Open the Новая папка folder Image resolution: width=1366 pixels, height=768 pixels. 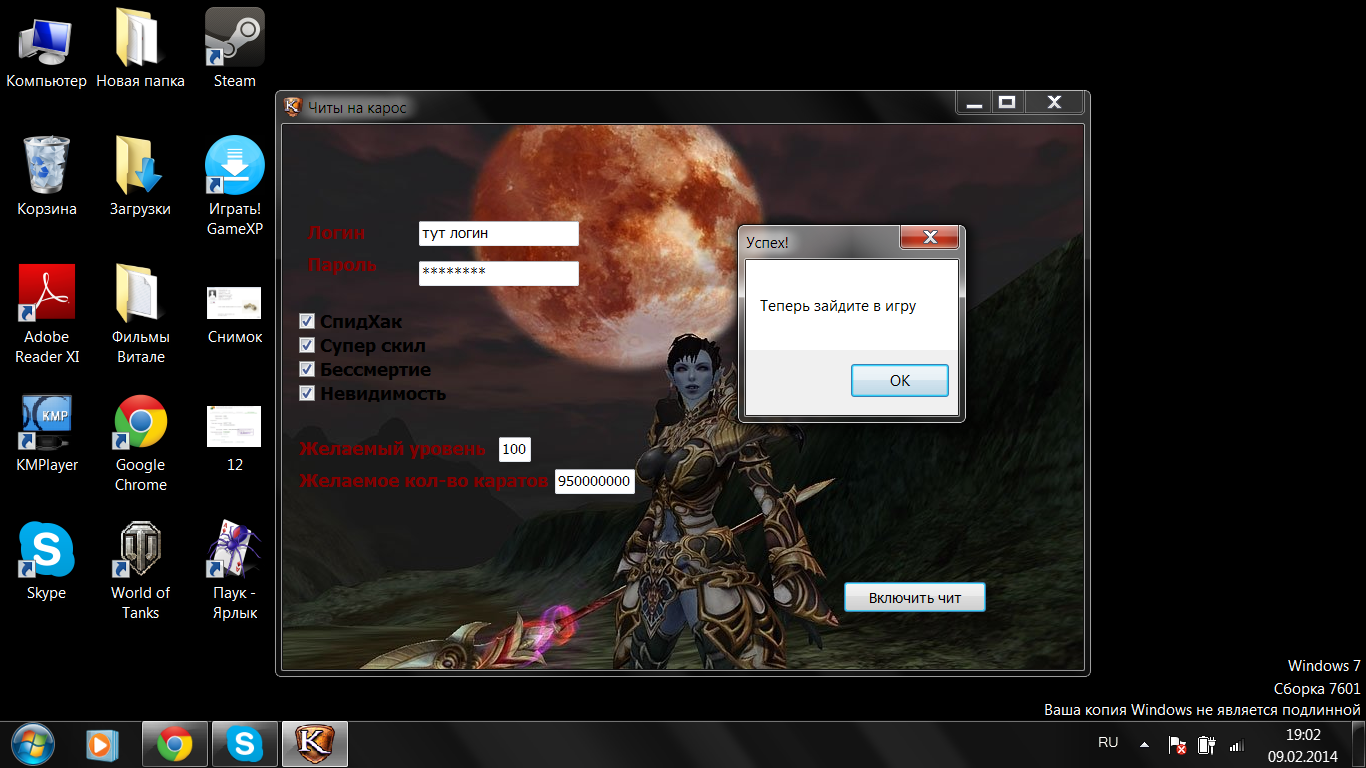click(140, 50)
